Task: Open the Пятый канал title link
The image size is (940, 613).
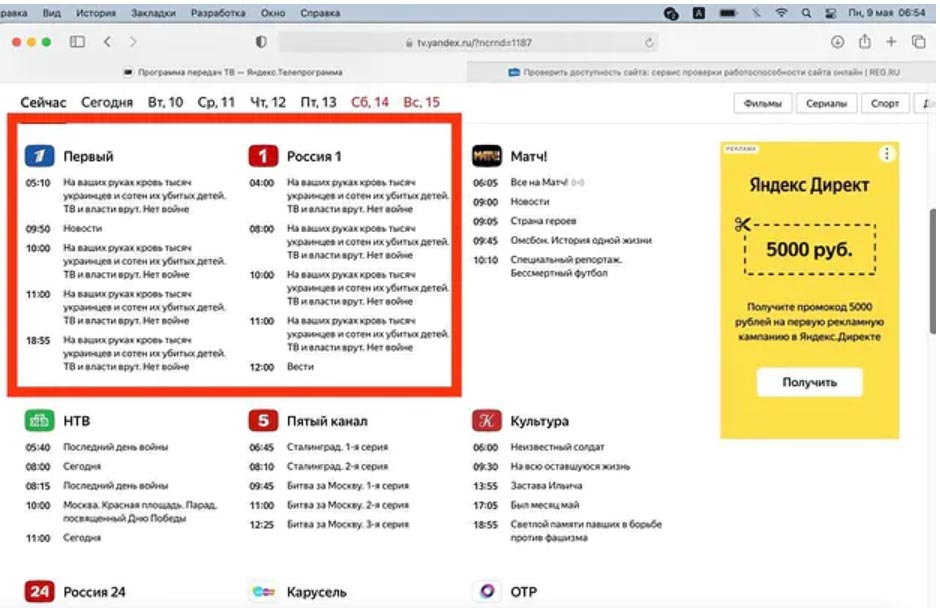Action: click(x=327, y=421)
